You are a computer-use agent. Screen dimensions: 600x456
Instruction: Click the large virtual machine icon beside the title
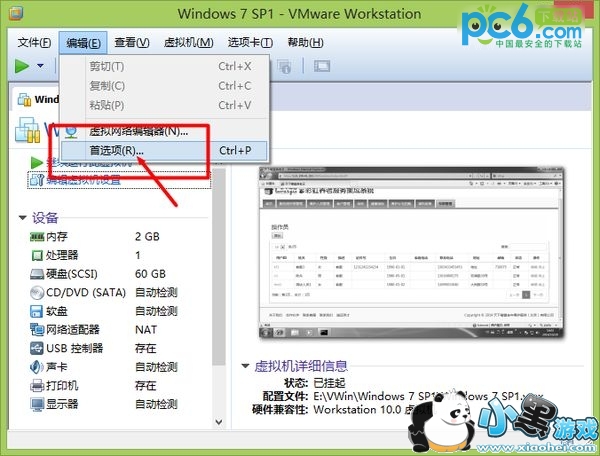coord(27,130)
